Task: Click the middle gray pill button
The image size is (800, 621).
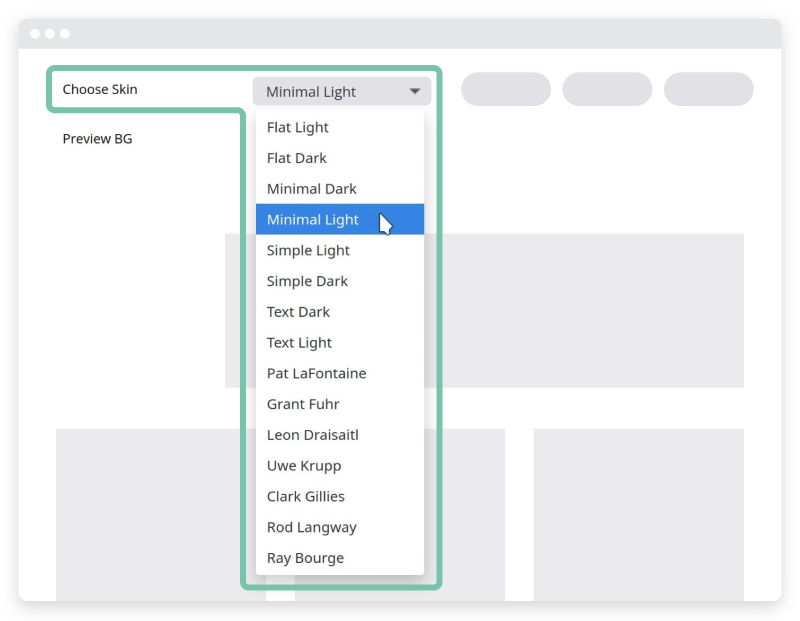Action: pyautogui.click(x=607, y=89)
